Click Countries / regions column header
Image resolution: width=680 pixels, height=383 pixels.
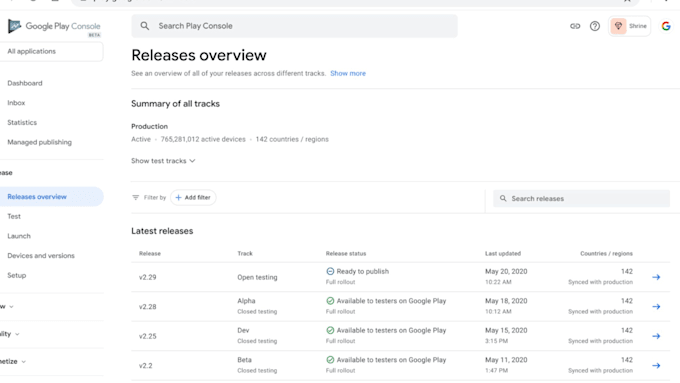(x=606, y=253)
